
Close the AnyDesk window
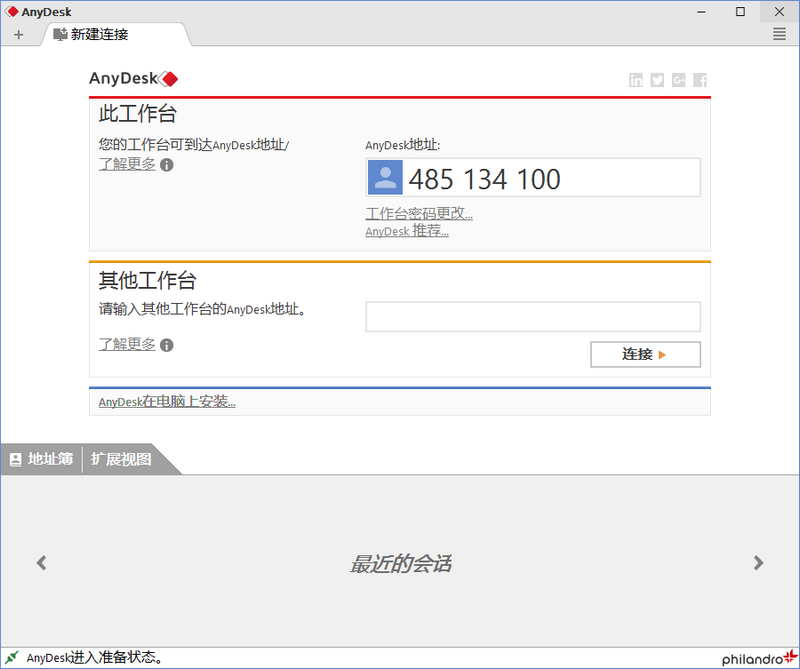pyautogui.click(x=779, y=12)
